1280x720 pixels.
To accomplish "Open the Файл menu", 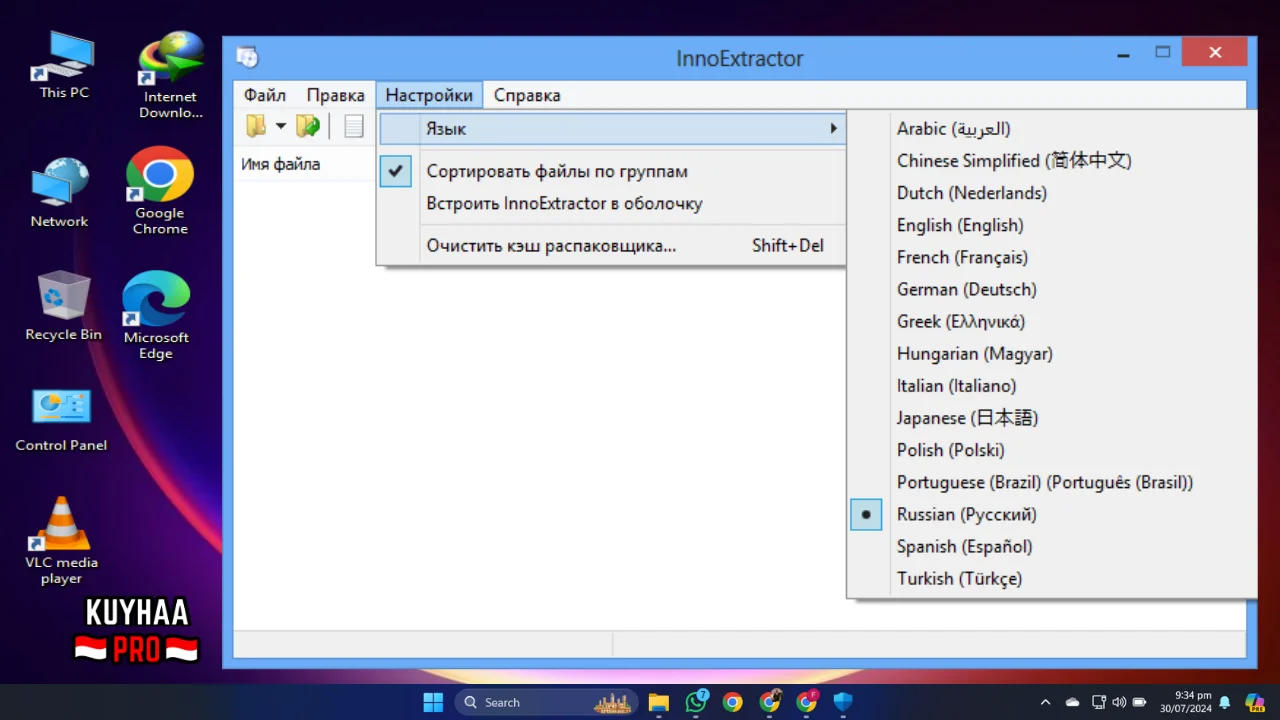I will [265, 95].
